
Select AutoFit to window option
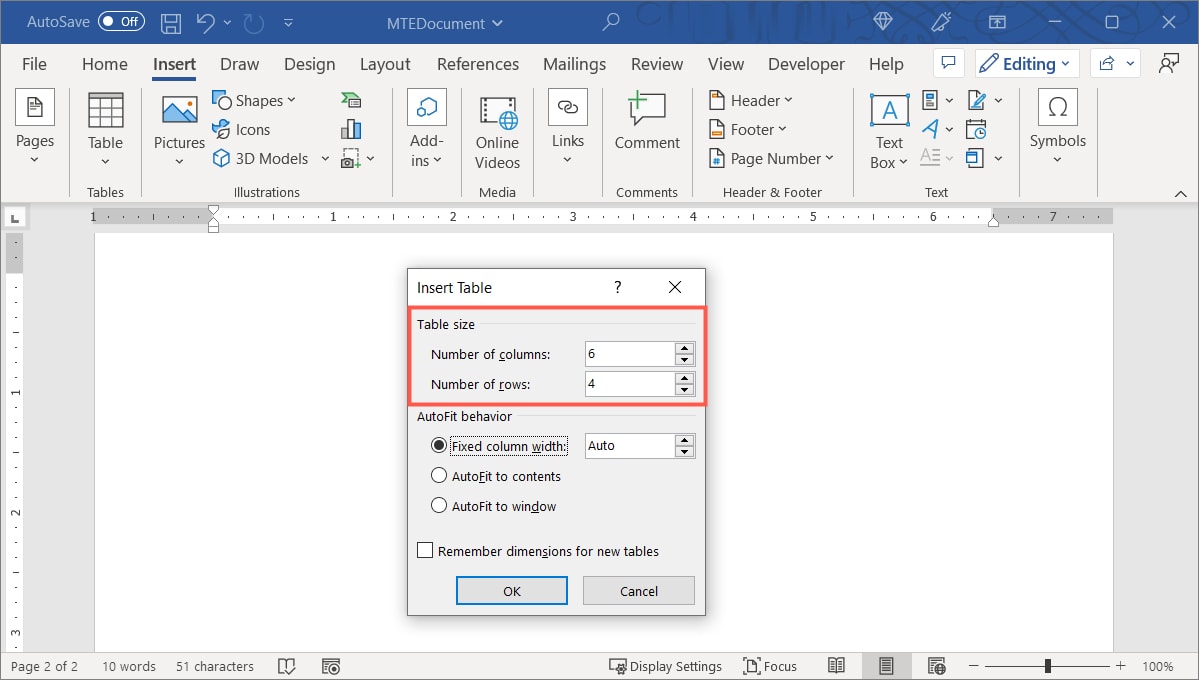click(x=438, y=506)
